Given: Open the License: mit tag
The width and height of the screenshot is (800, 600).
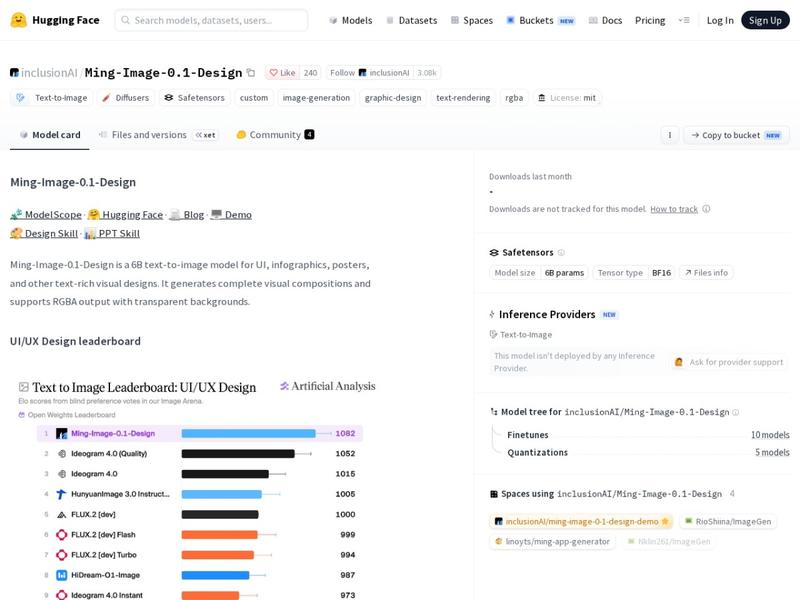Looking at the screenshot, I should pos(567,97).
